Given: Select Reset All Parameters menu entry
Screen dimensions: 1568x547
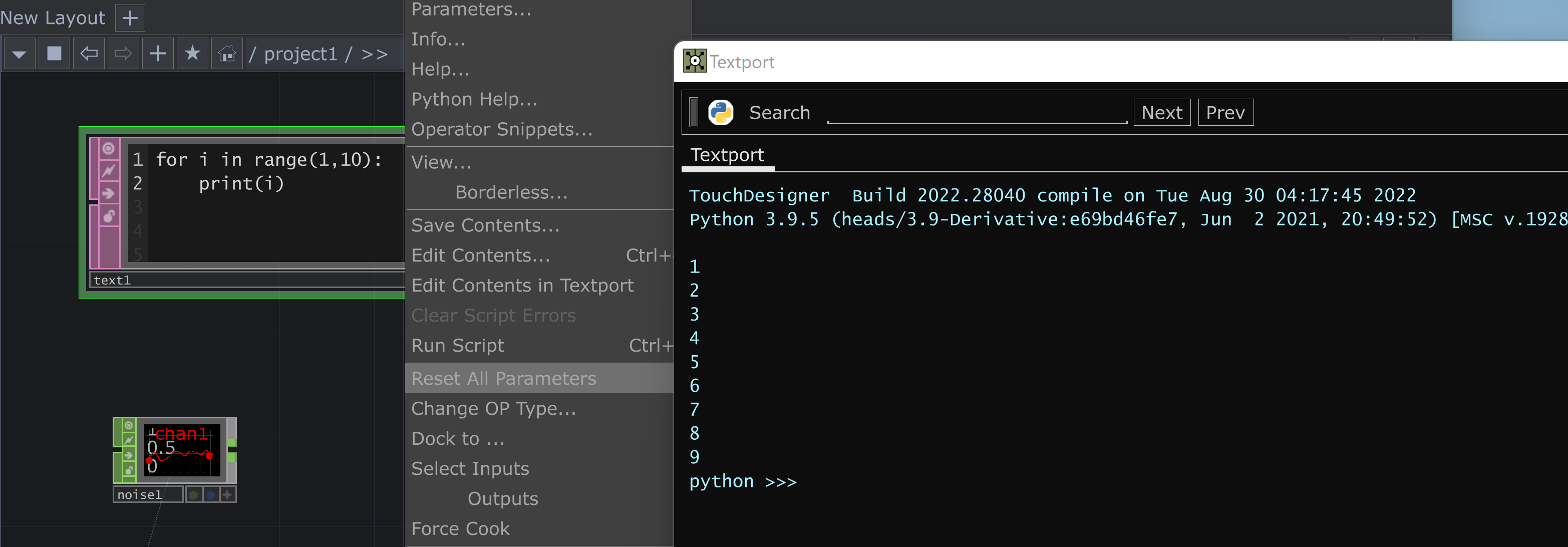Looking at the screenshot, I should pos(503,378).
